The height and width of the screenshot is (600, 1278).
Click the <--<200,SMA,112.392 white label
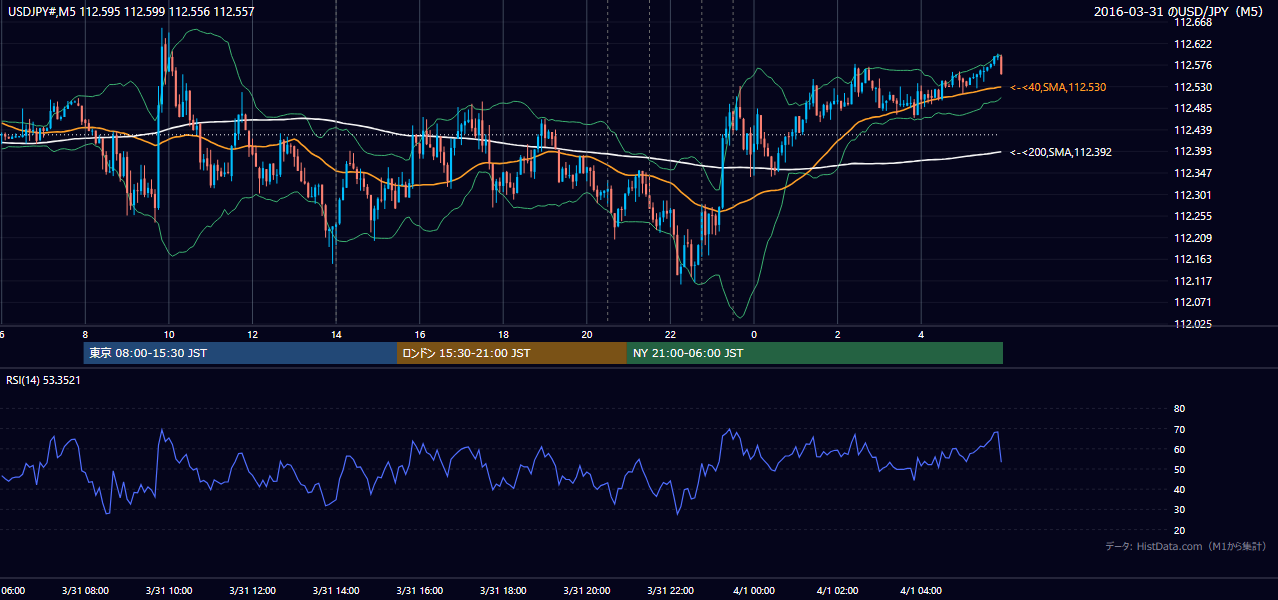coord(1061,152)
